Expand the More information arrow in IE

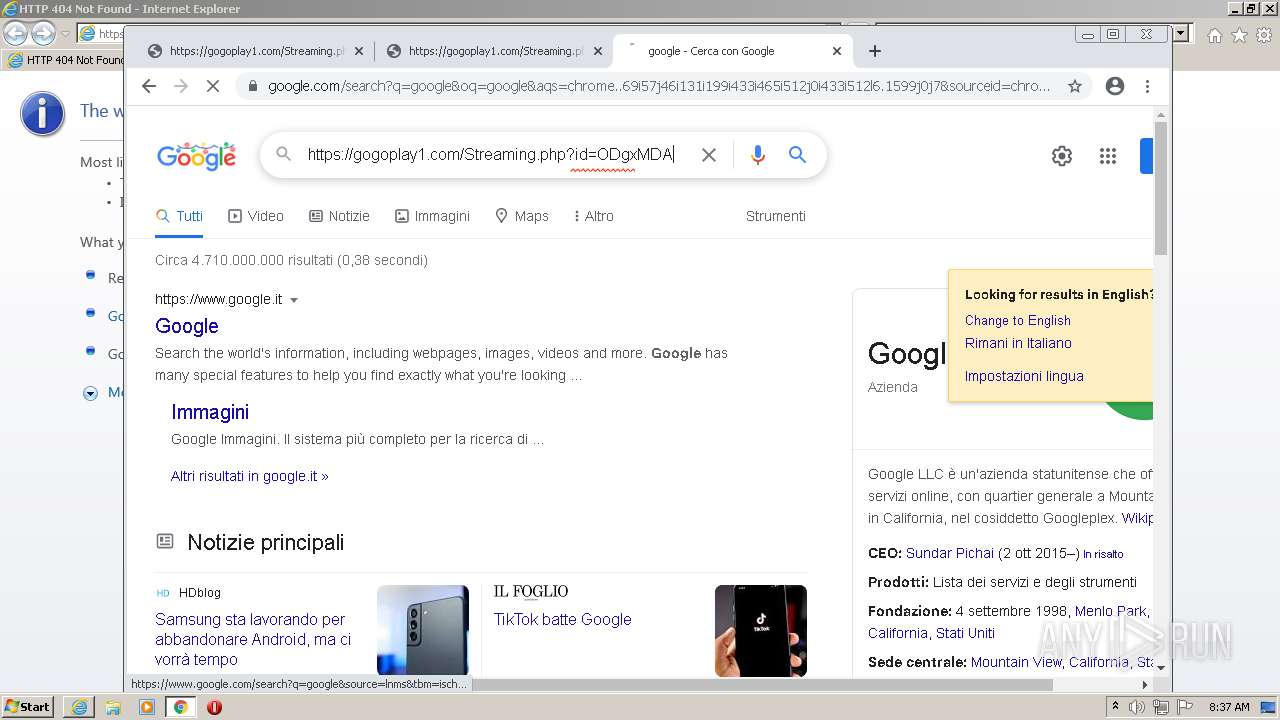(90, 393)
